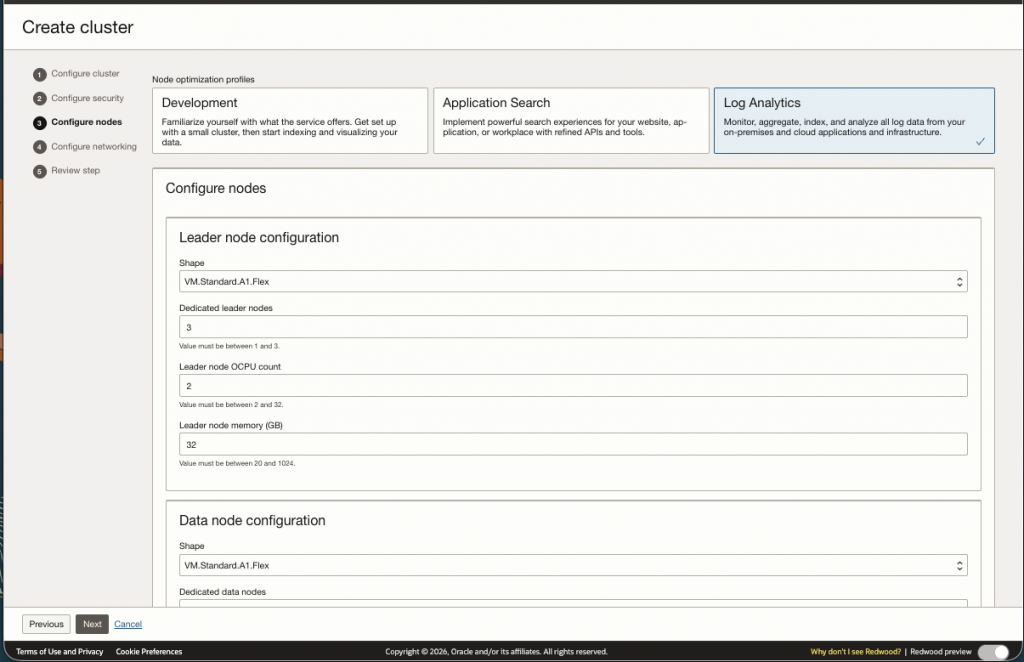1024x662 pixels.
Task: Go to Configure security step label
Action: click(x=88, y=99)
